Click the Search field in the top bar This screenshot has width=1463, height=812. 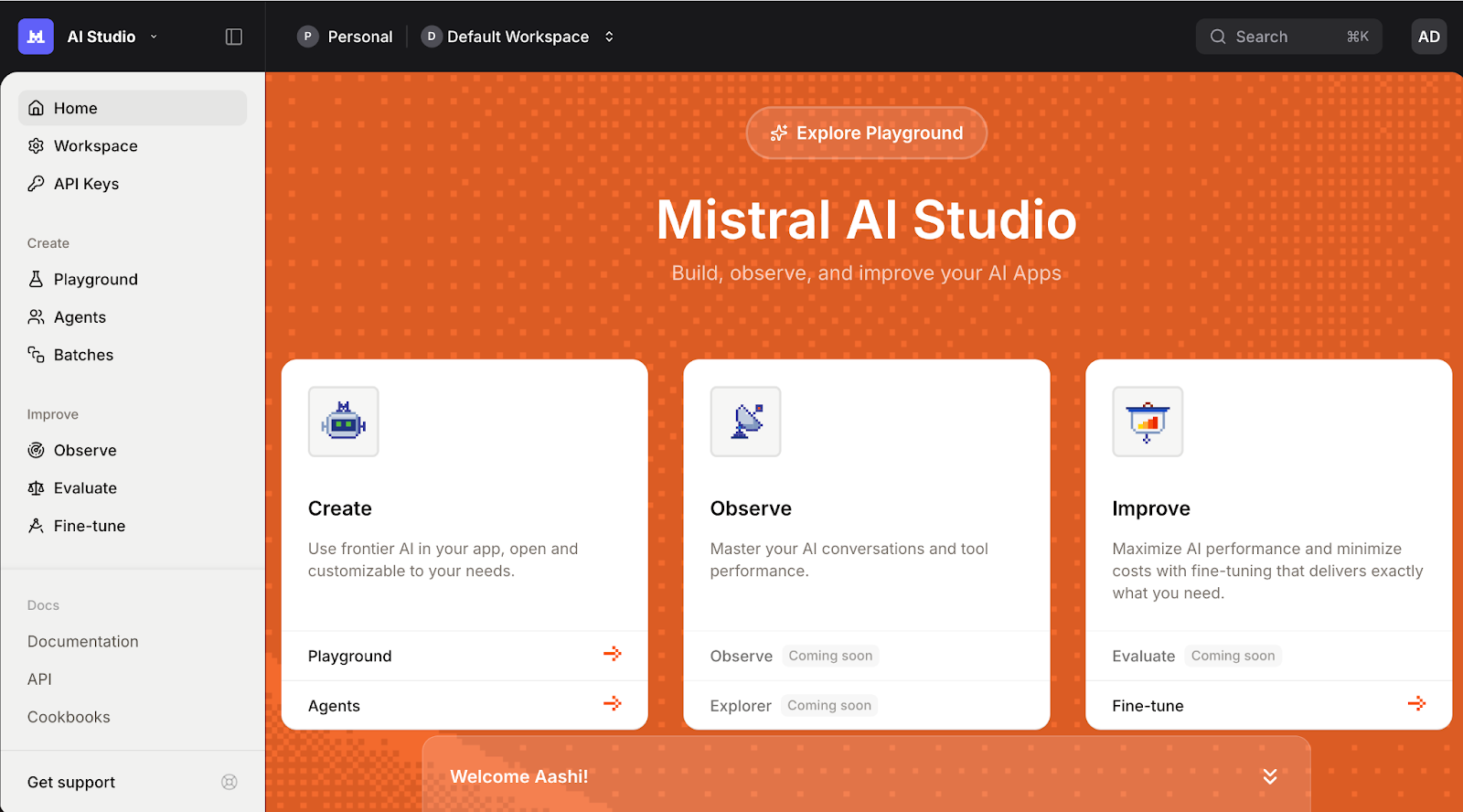click(1289, 37)
